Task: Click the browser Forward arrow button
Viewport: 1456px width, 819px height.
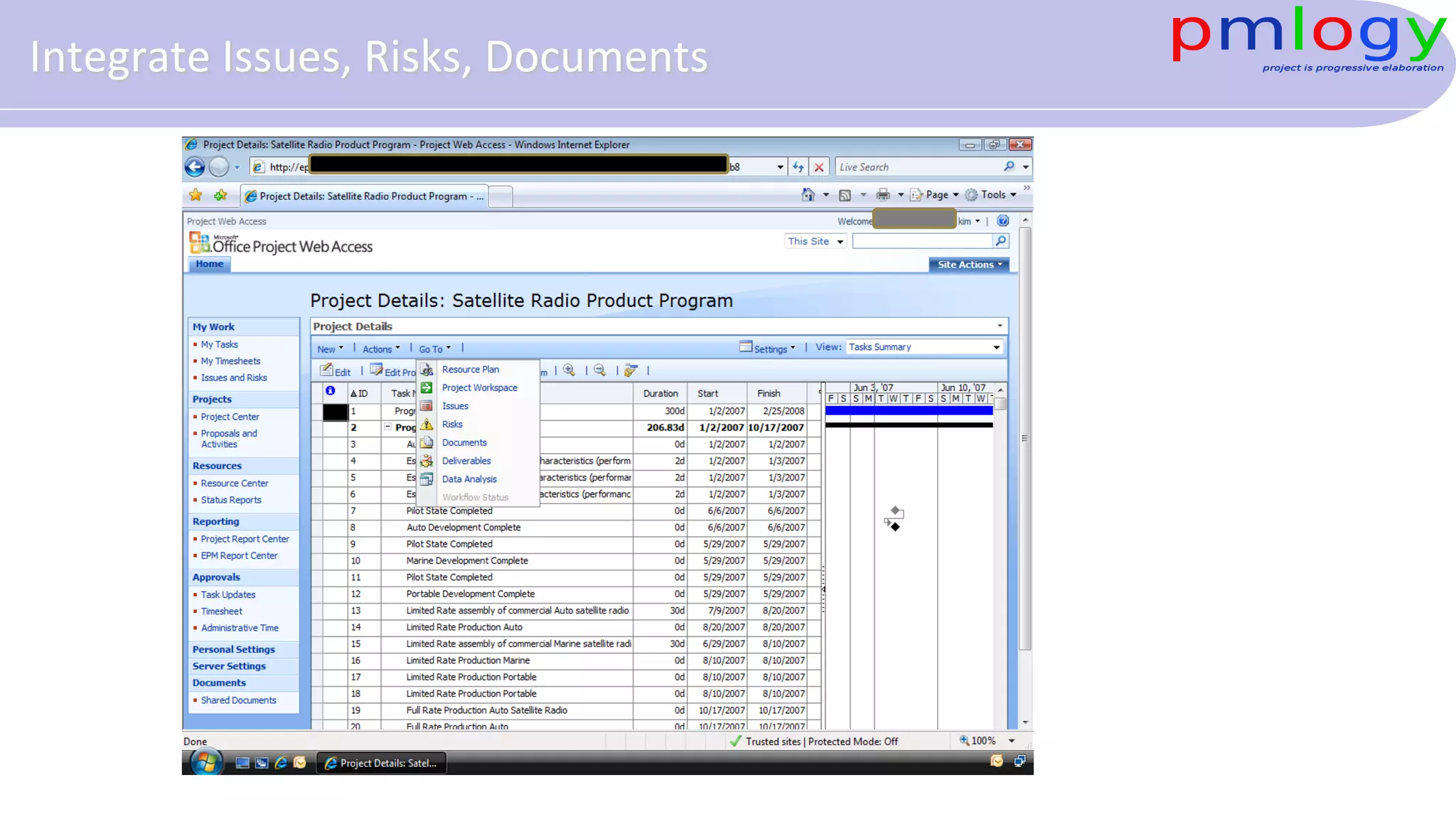Action: coord(219,167)
